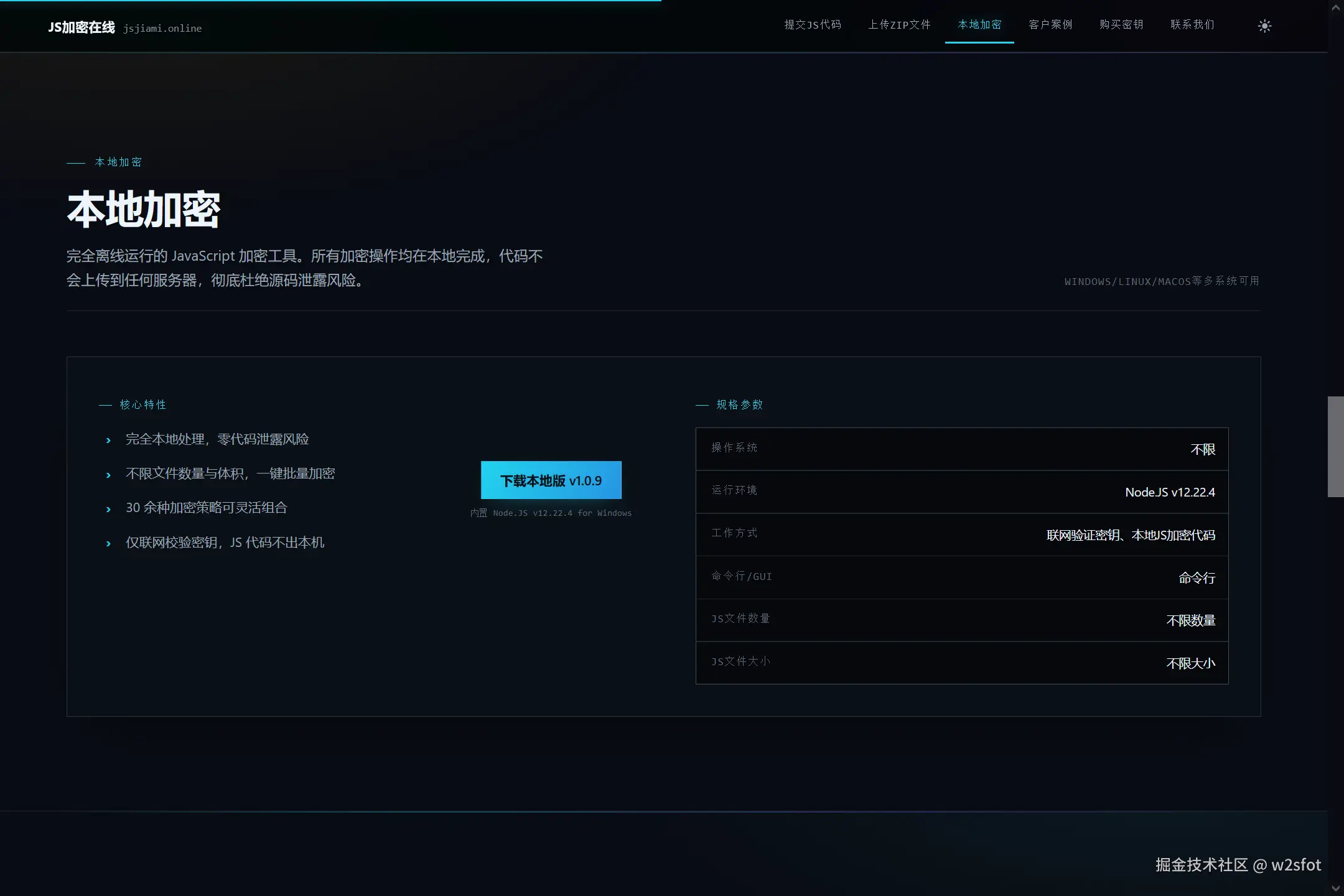Click the chevron beside 不限文件数量与体积

(x=108, y=475)
